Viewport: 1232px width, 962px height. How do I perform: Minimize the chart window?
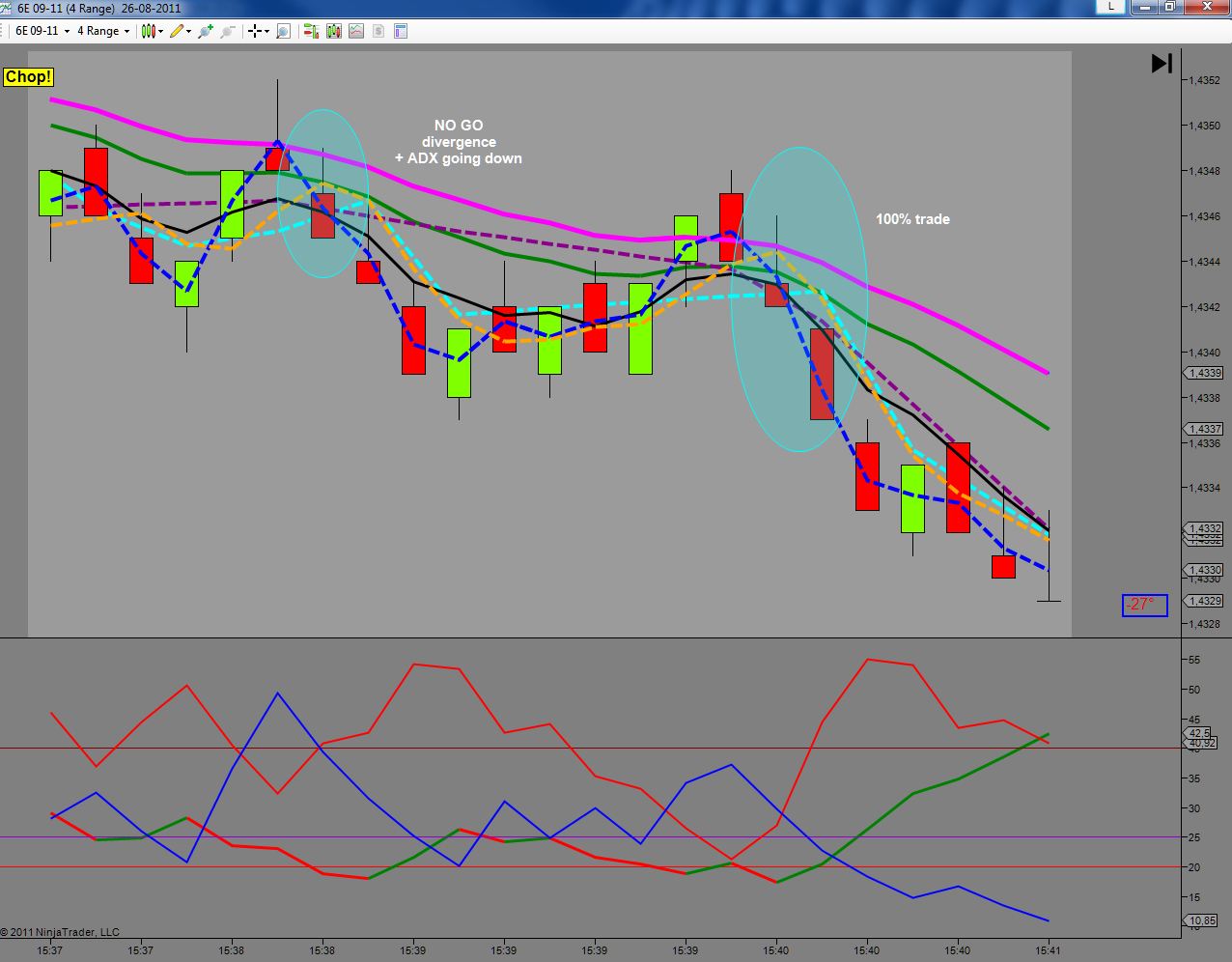(x=1146, y=6)
